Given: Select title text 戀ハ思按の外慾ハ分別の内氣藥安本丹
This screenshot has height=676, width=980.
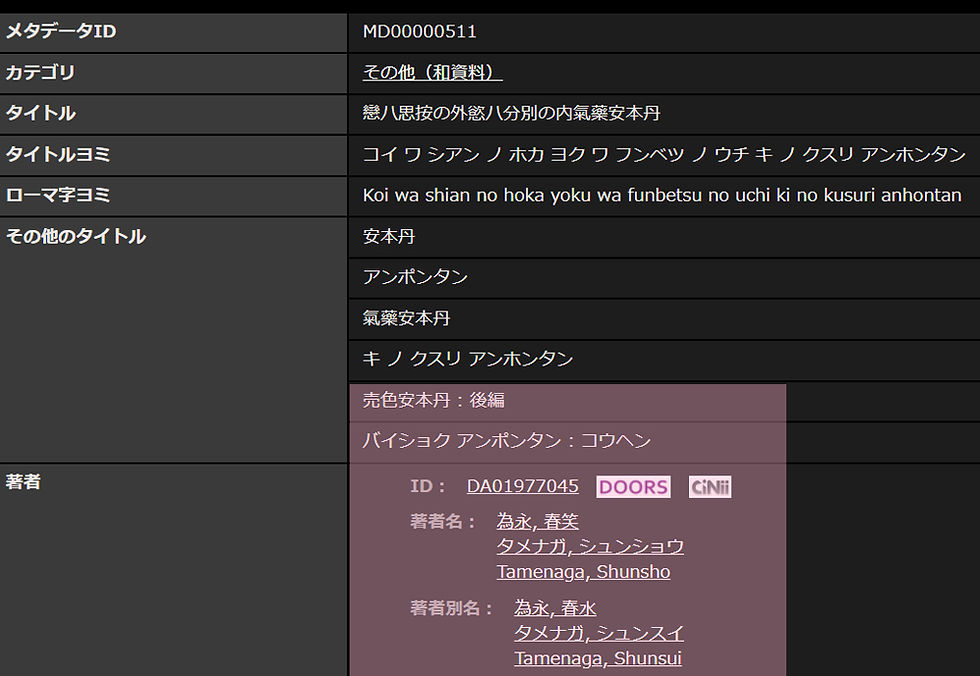Looking at the screenshot, I should (x=511, y=113).
